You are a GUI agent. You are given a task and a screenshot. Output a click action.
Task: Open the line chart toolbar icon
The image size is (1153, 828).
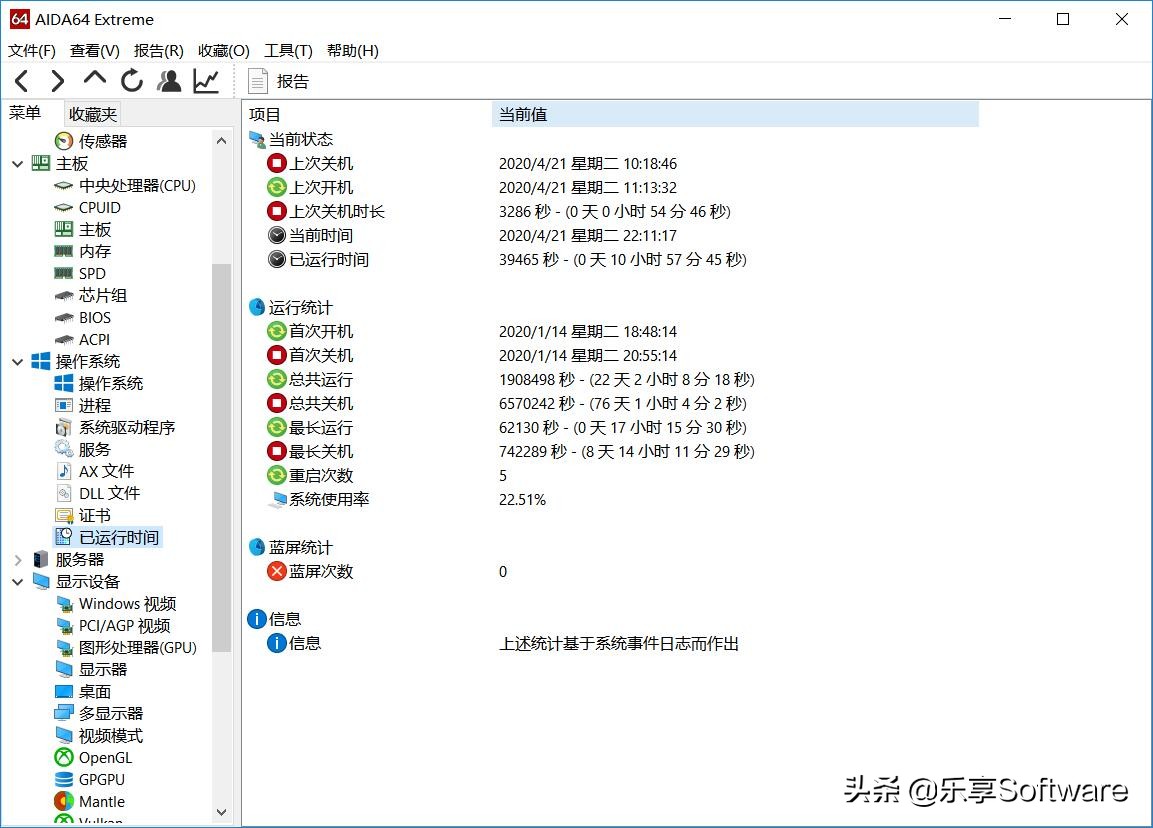206,81
